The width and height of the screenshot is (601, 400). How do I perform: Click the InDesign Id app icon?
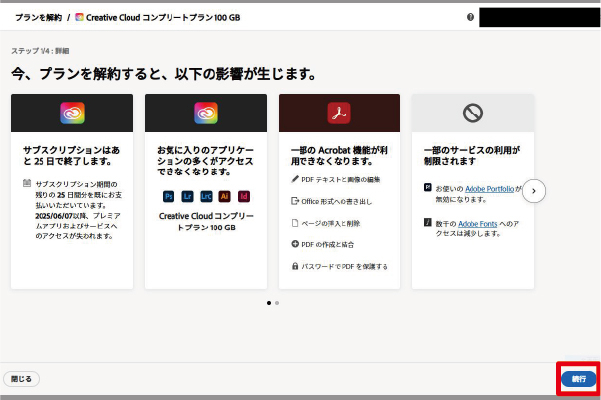244,197
